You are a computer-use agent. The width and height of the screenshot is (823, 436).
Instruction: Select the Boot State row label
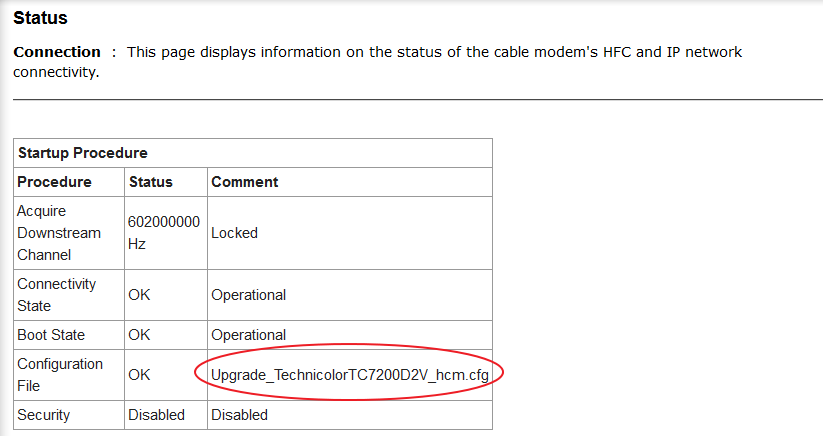tap(51, 335)
